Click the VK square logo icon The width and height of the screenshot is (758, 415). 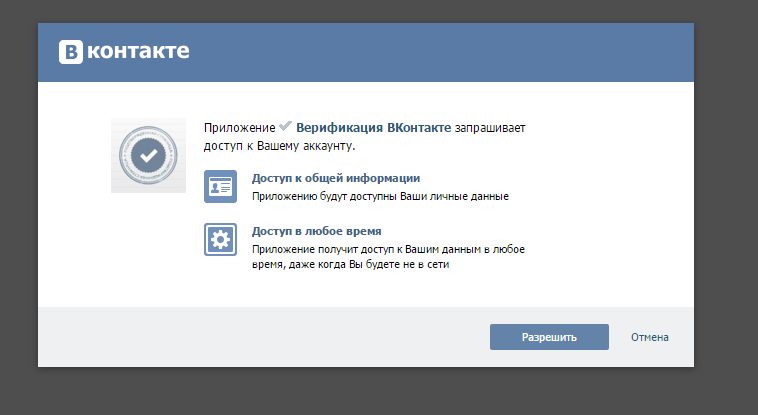[x=71, y=52]
